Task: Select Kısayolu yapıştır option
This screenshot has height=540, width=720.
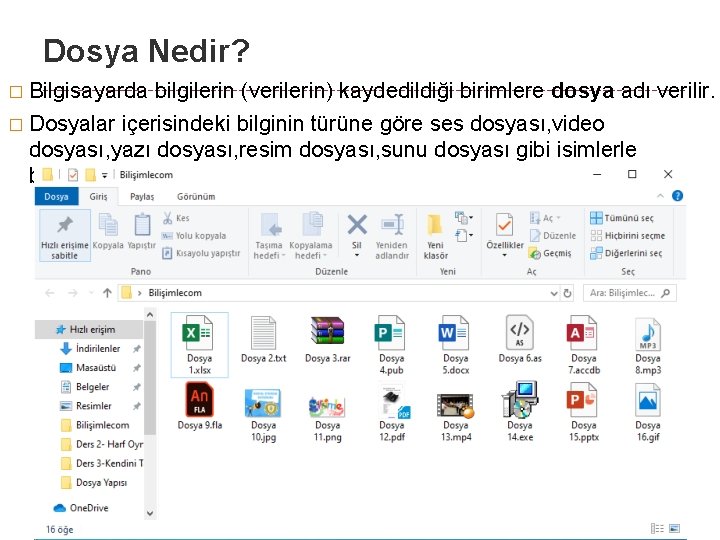Action: [201, 253]
